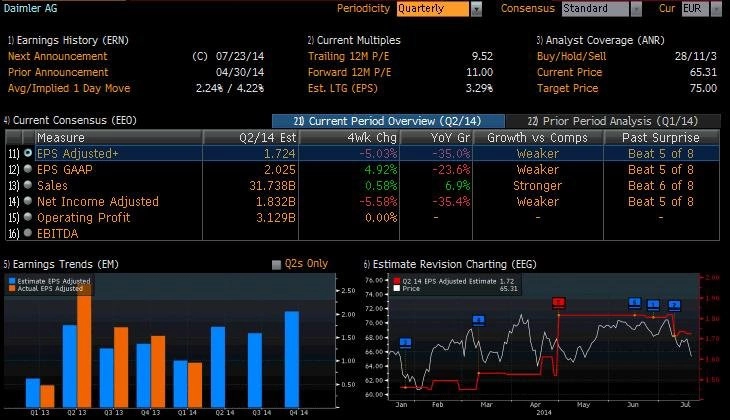This screenshot has height=420, width=730.
Task: Click the red event marker in late April on the EEG chart
Action: click(559, 303)
